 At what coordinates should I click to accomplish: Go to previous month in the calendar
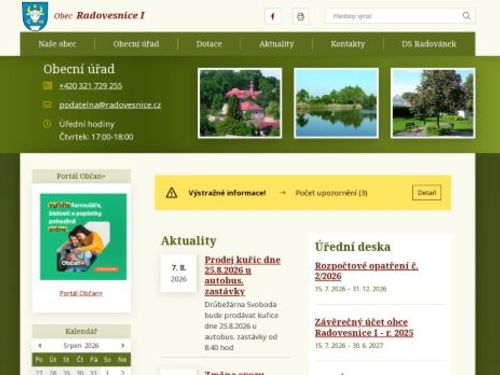coord(40,345)
